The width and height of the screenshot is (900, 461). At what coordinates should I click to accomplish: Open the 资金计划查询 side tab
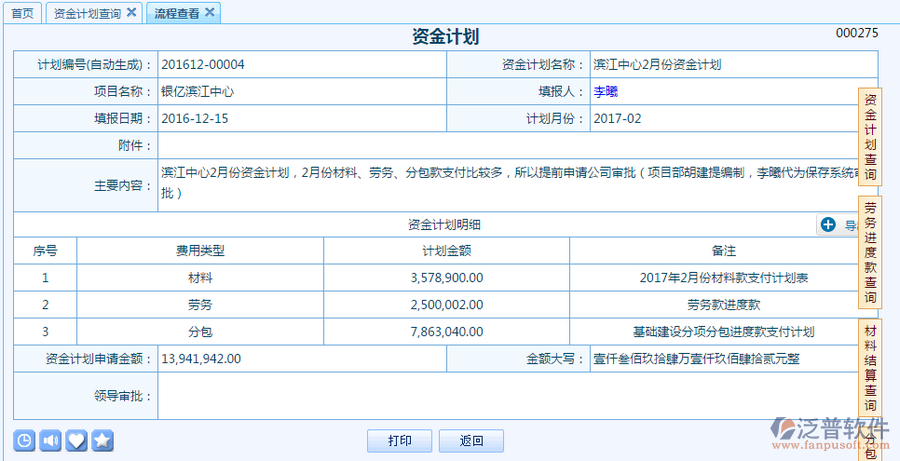[x=870, y=137]
